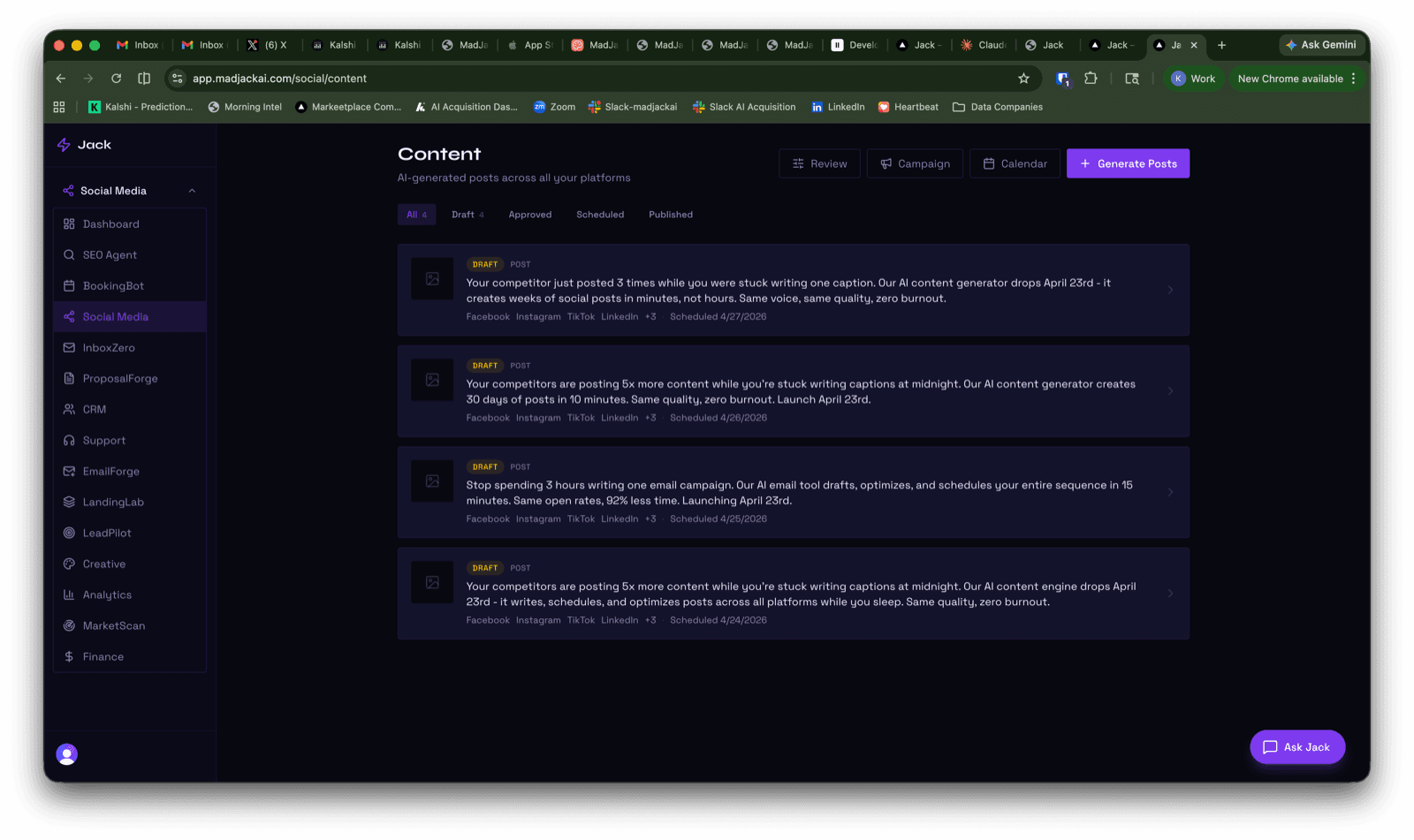1414x840 pixels.
Task: Open the LinkedIn bookmark
Action: 838,107
